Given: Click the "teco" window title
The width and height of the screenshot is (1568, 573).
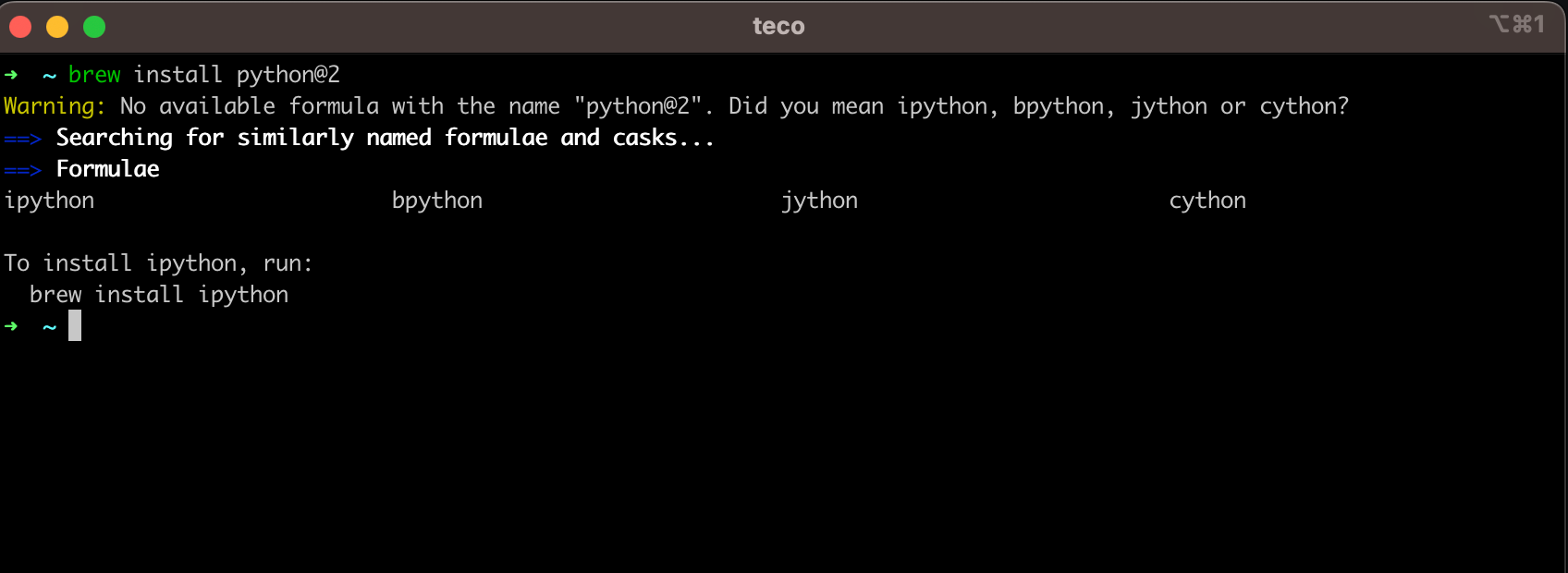Looking at the screenshot, I should pyautogui.click(x=778, y=26).
